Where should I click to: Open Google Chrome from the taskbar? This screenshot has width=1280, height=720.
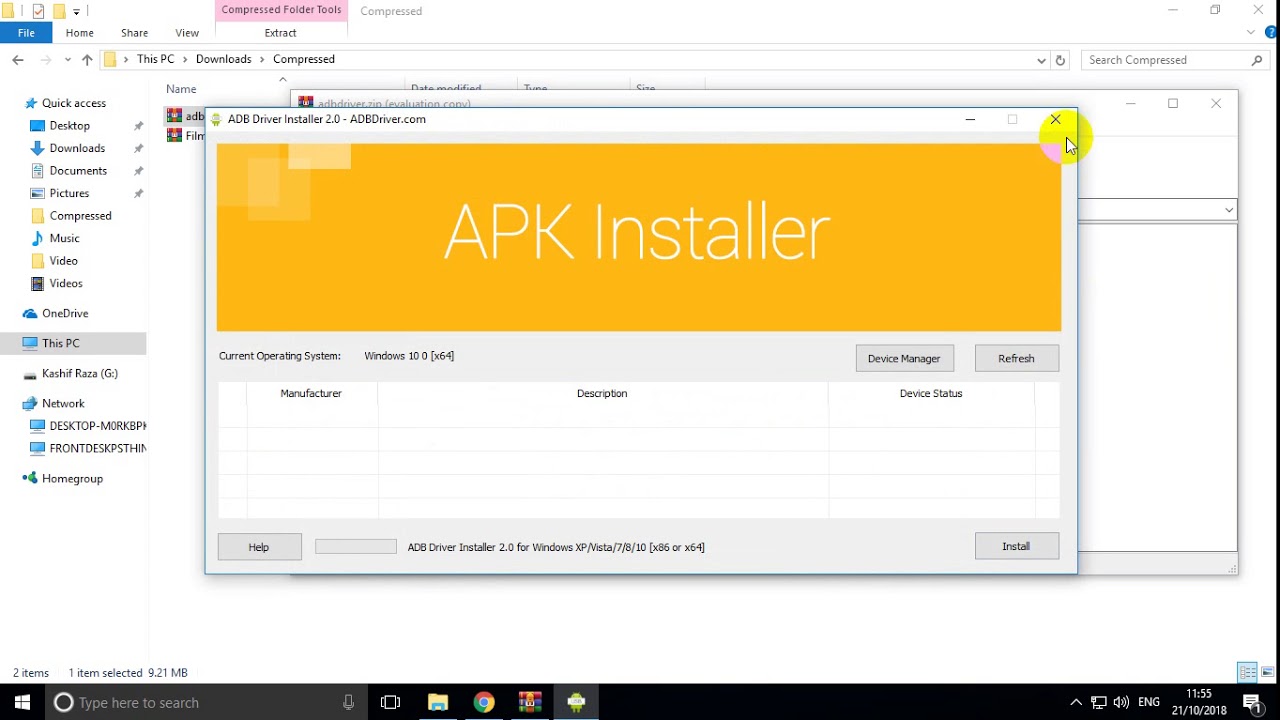pyautogui.click(x=484, y=702)
